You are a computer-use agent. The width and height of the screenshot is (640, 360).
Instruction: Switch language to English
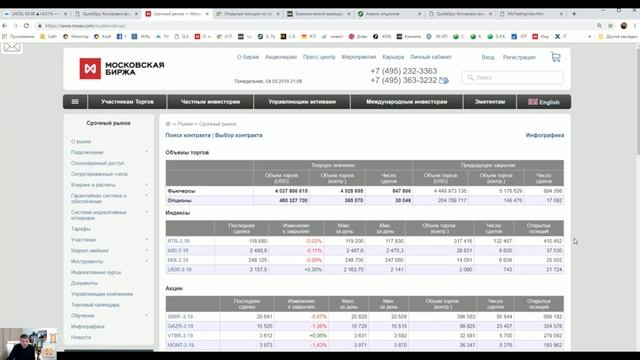click(x=544, y=102)
